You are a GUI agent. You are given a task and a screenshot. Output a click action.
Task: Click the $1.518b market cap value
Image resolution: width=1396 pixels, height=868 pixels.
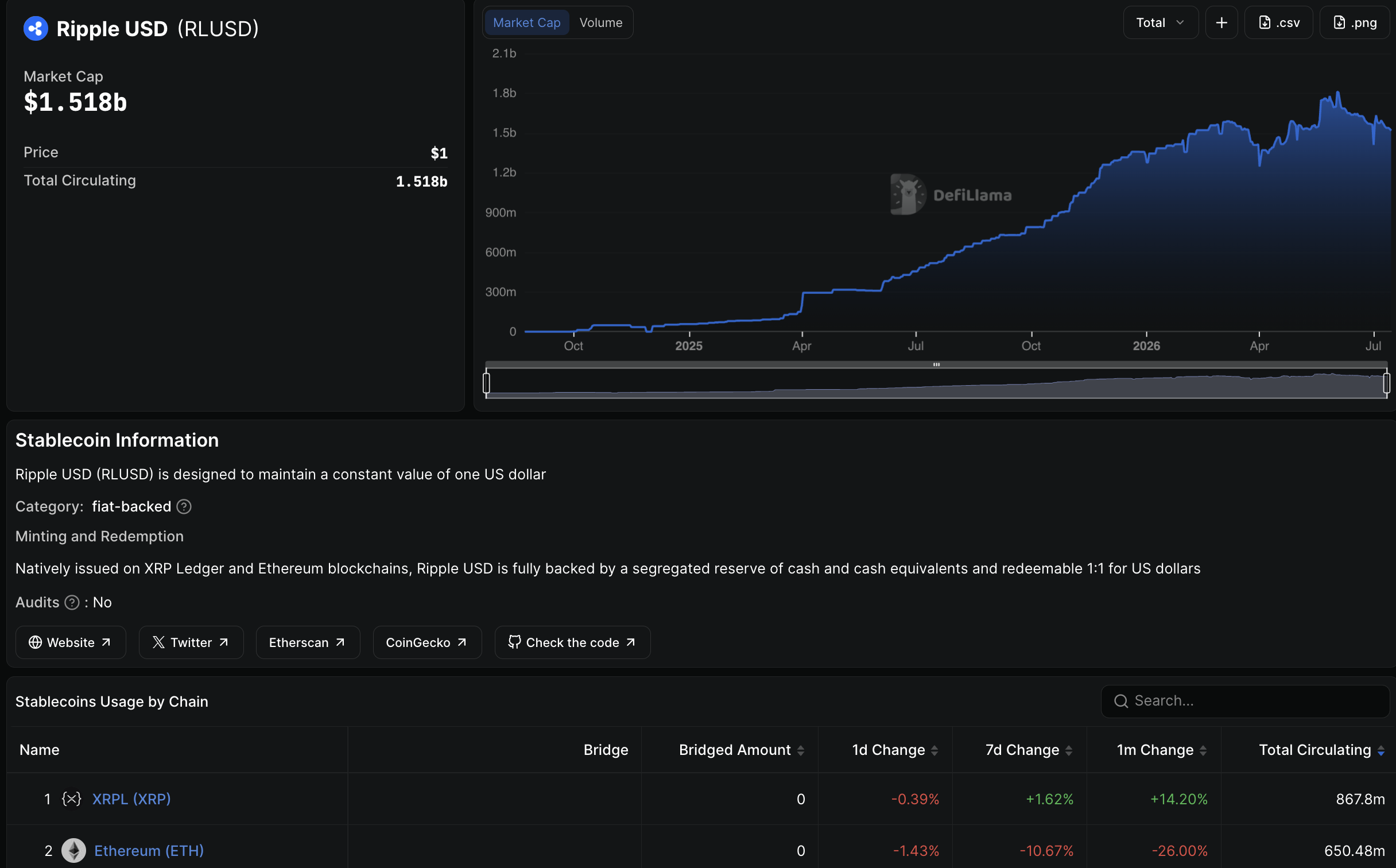tap(75, 102)
